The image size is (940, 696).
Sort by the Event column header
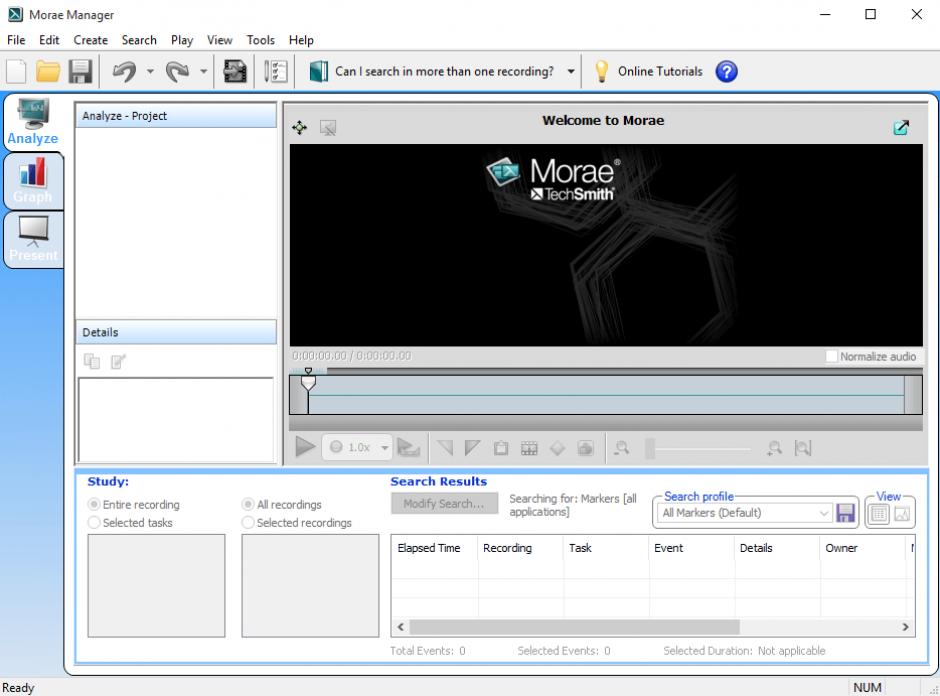[x=691, y=548]
